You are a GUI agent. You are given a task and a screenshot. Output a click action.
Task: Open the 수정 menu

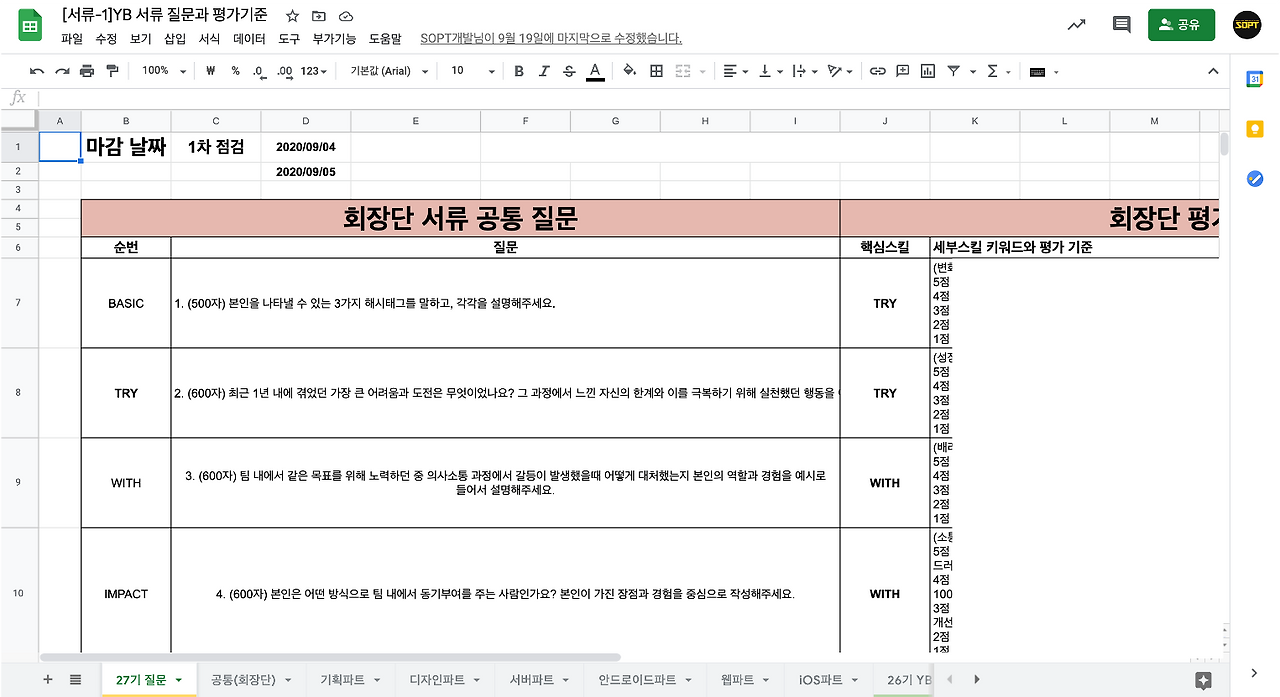[x=106, y=39]
